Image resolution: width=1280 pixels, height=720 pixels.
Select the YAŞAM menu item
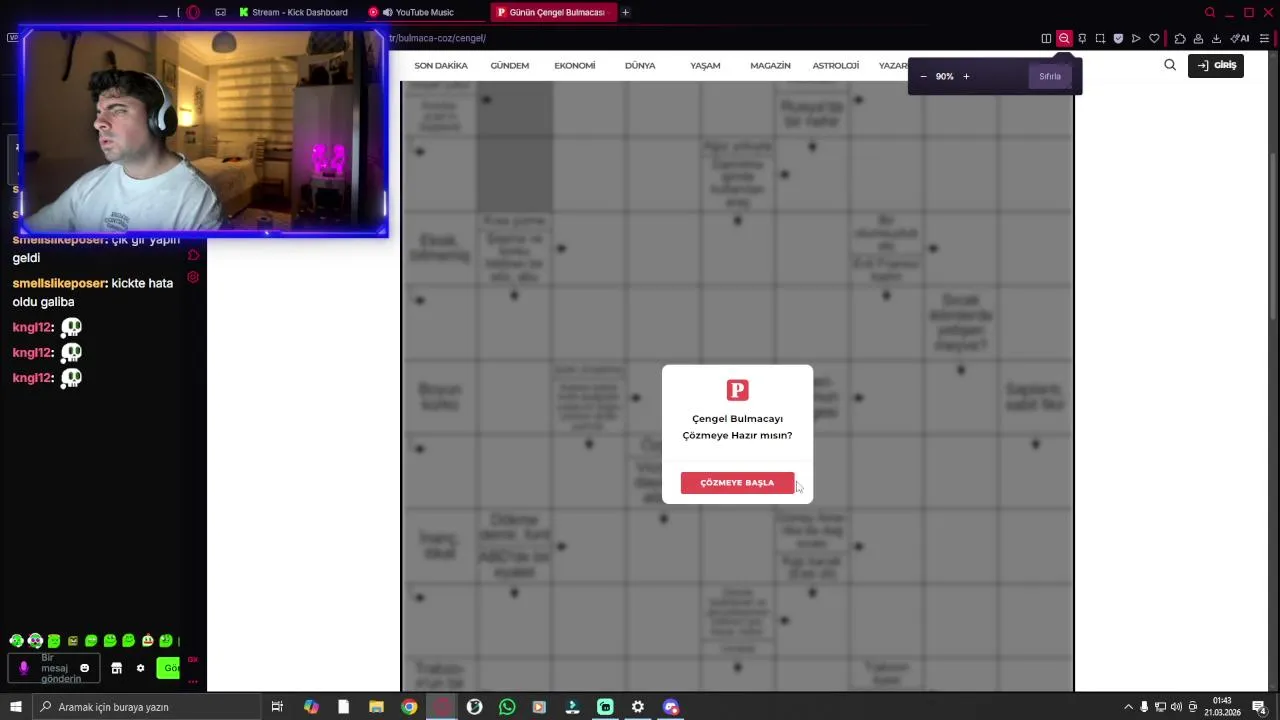[705, 65]
